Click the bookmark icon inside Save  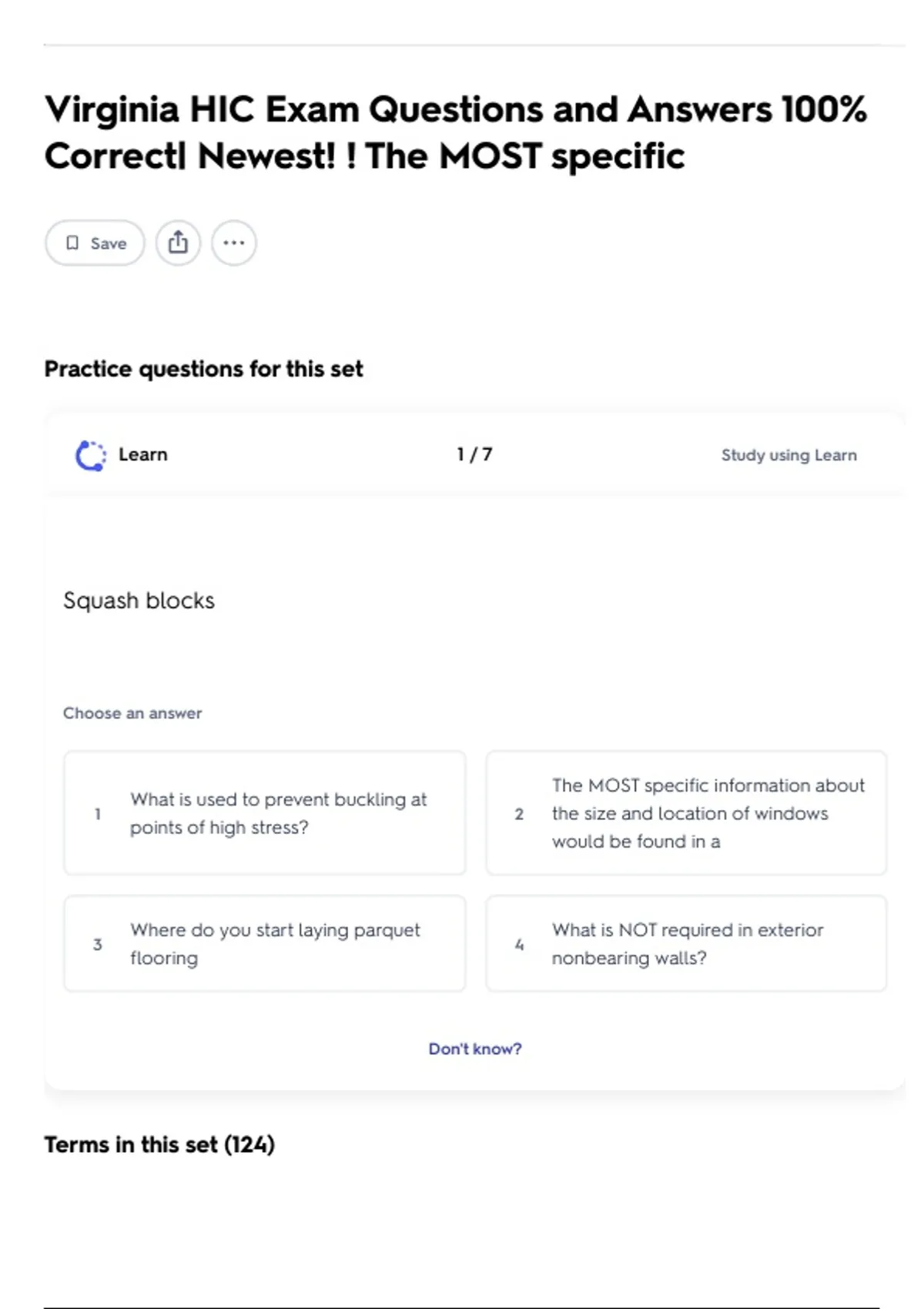click(72, 243)
